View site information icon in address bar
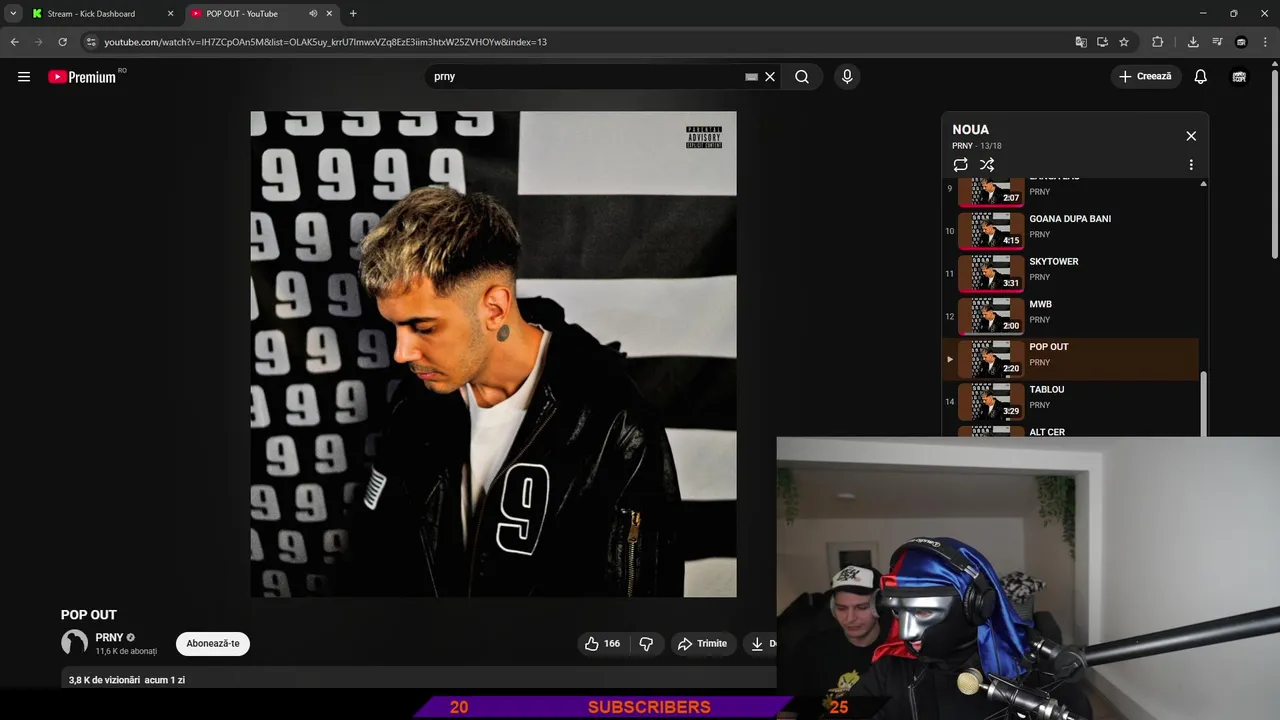This screenshot has height=720, width=1280. pos(91,42)
